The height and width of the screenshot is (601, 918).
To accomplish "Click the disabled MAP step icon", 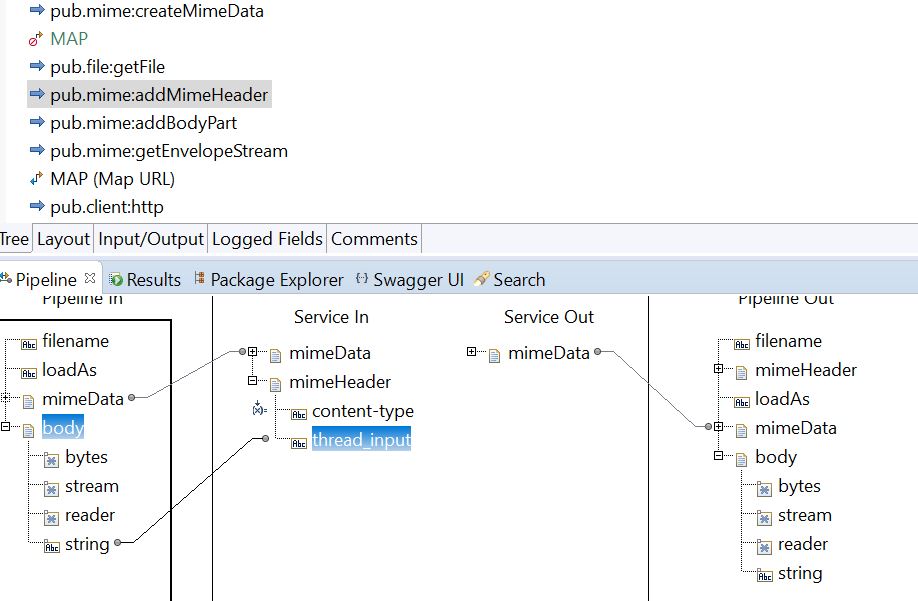I will [x=36, y=39].
